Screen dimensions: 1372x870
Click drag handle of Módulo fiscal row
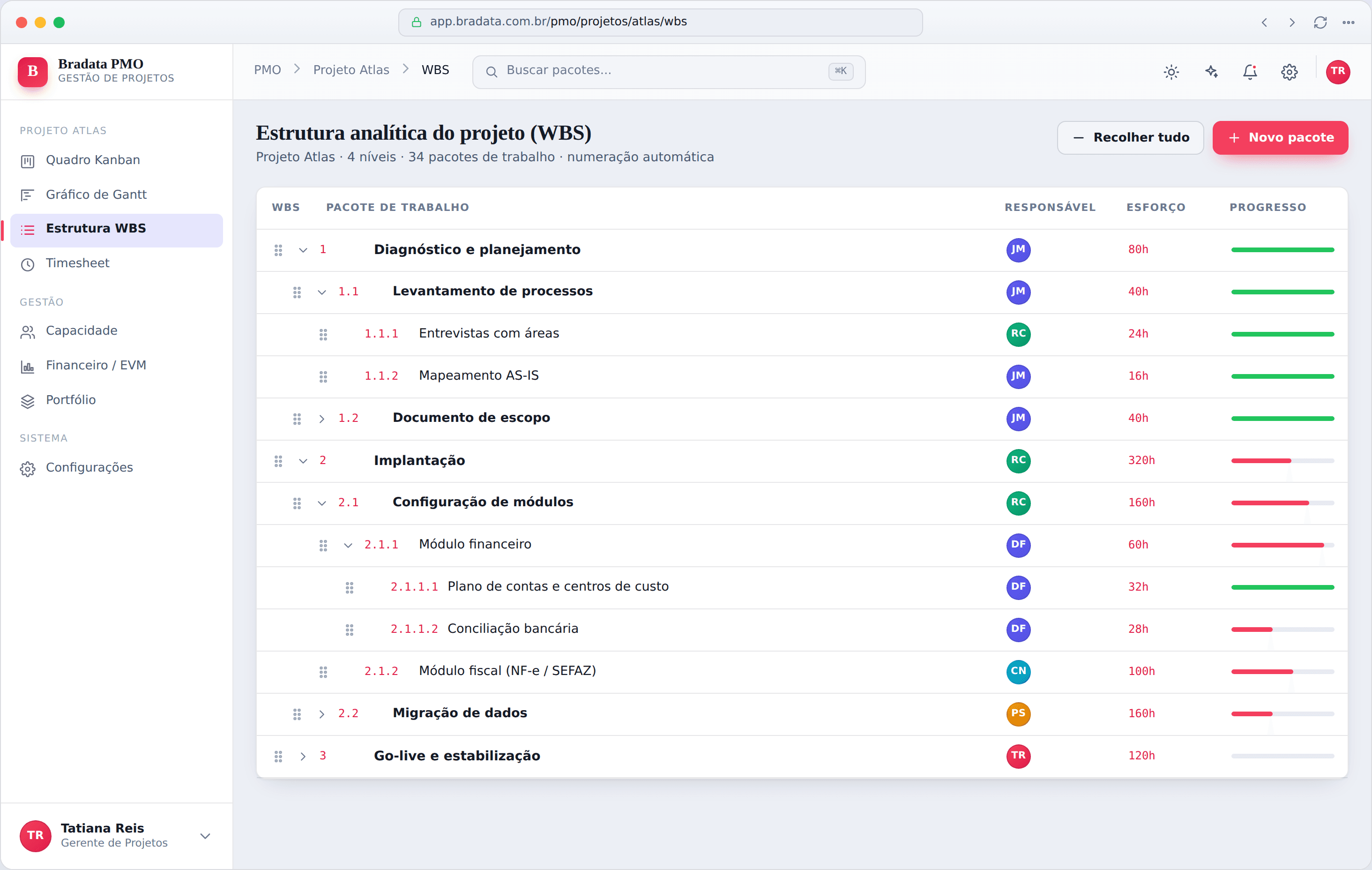tap(323, 672)
